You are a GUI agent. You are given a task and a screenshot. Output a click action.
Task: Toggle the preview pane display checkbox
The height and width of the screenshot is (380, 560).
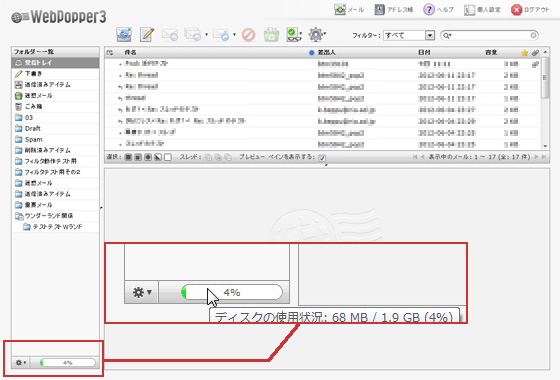click(x=322, y=158)
